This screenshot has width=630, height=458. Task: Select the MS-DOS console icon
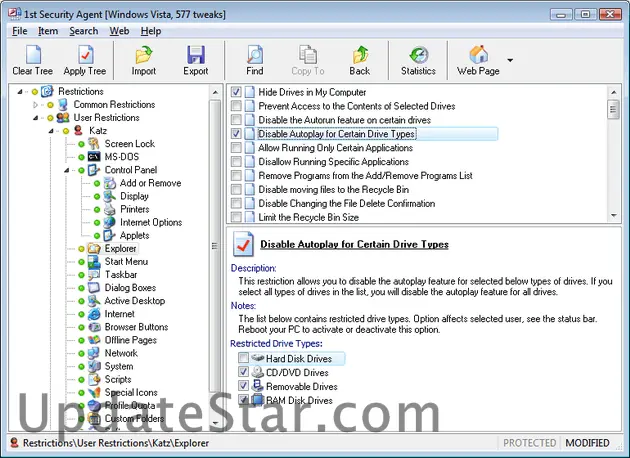[94, 157]
